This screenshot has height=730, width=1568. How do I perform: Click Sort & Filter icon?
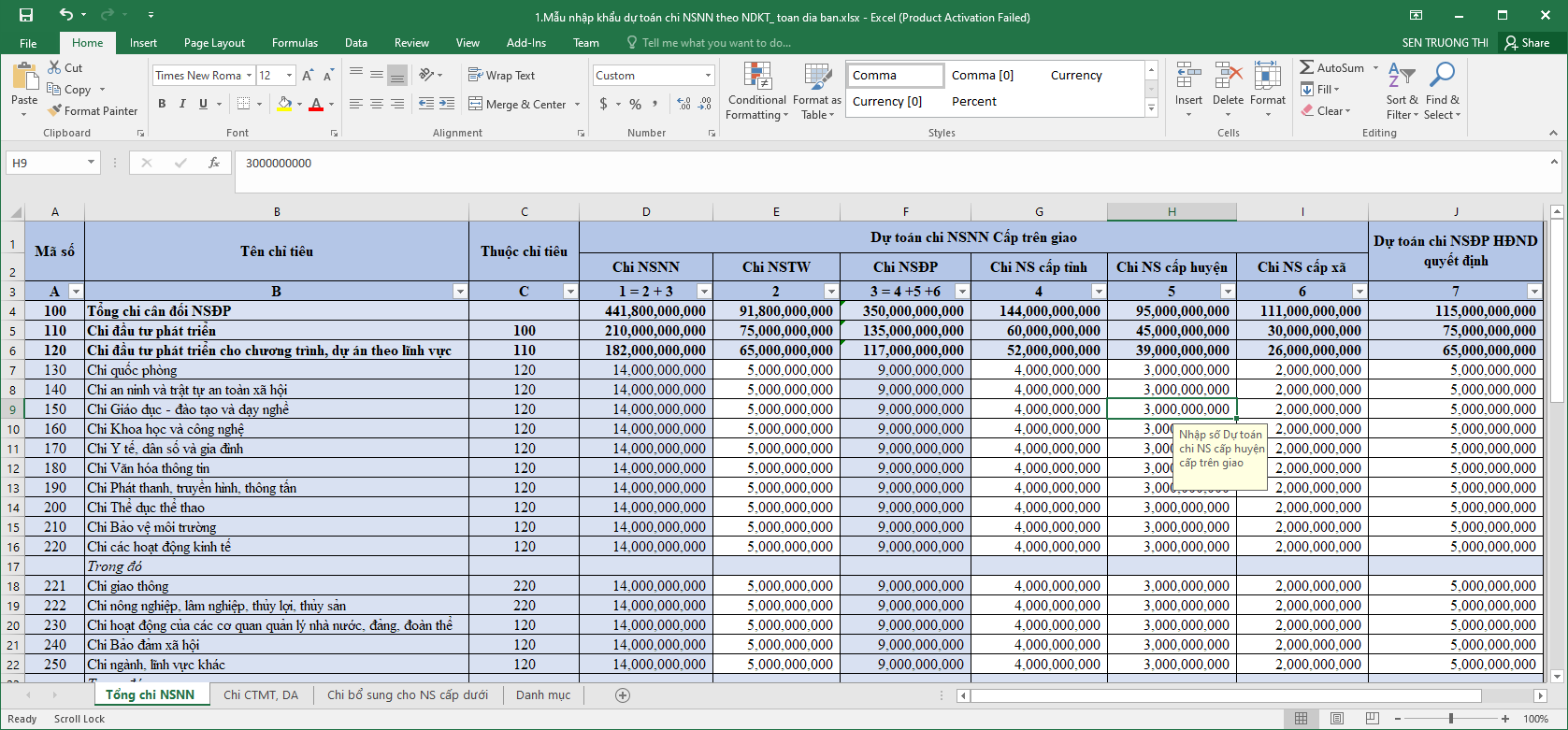[1402, 77]
